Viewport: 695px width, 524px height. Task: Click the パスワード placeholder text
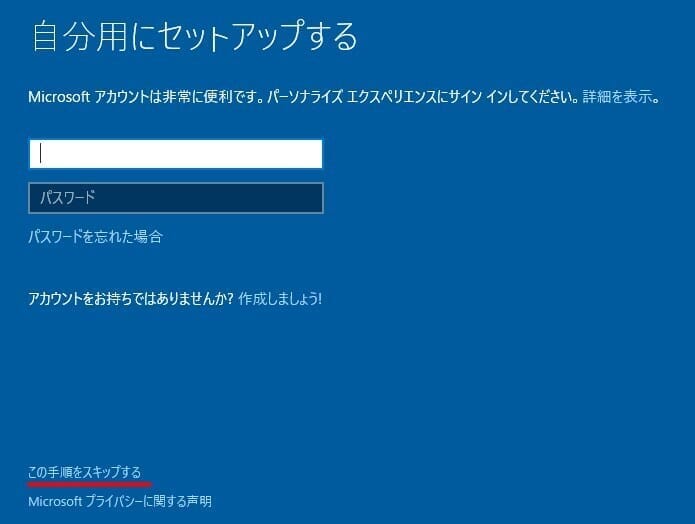click(x=68, y=198)
